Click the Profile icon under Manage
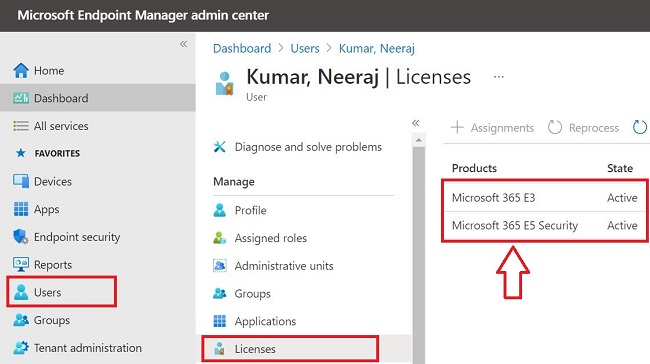This screenshot has height=364, width=650. [220, 210]
